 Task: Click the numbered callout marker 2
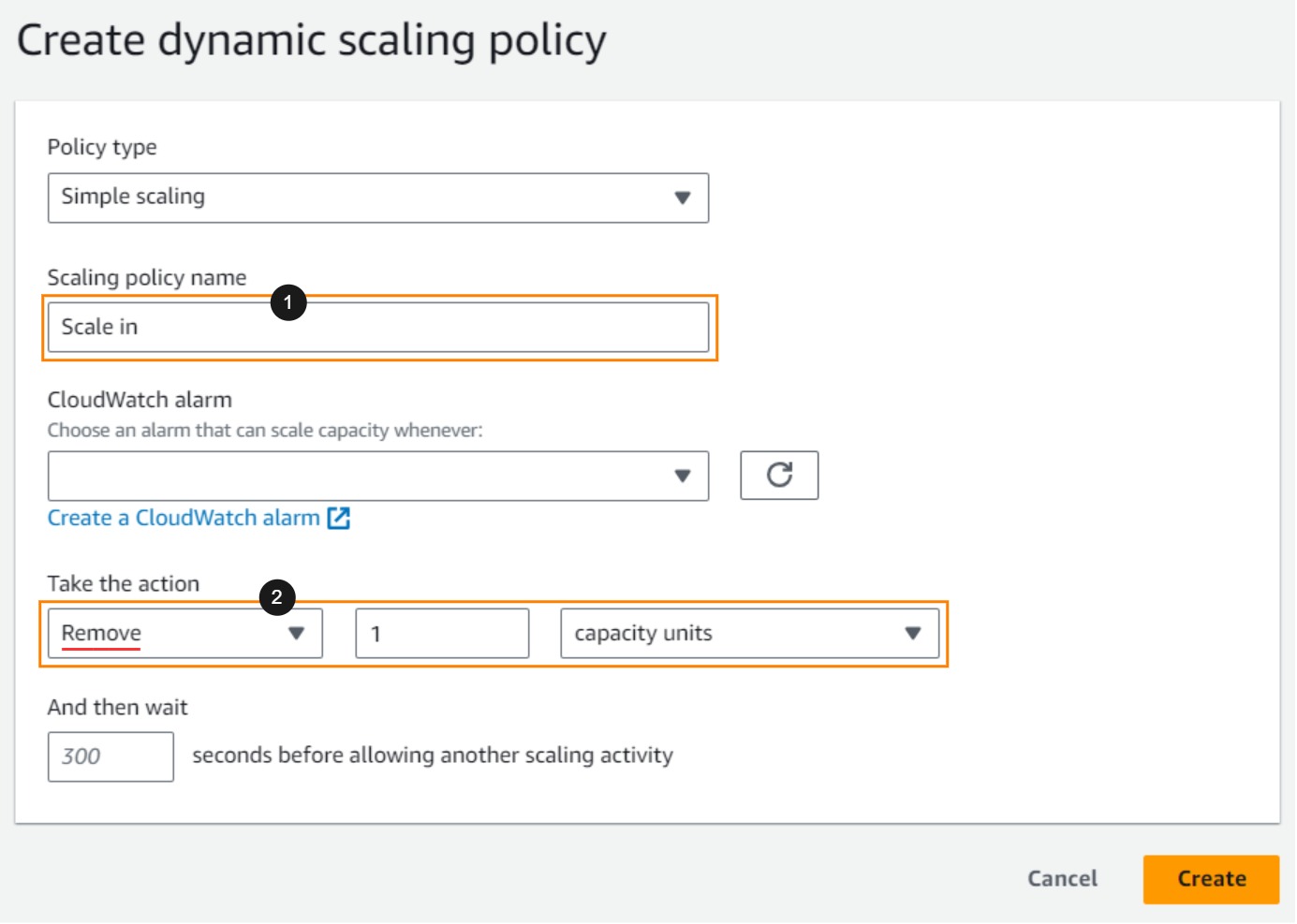coord(276,597)
